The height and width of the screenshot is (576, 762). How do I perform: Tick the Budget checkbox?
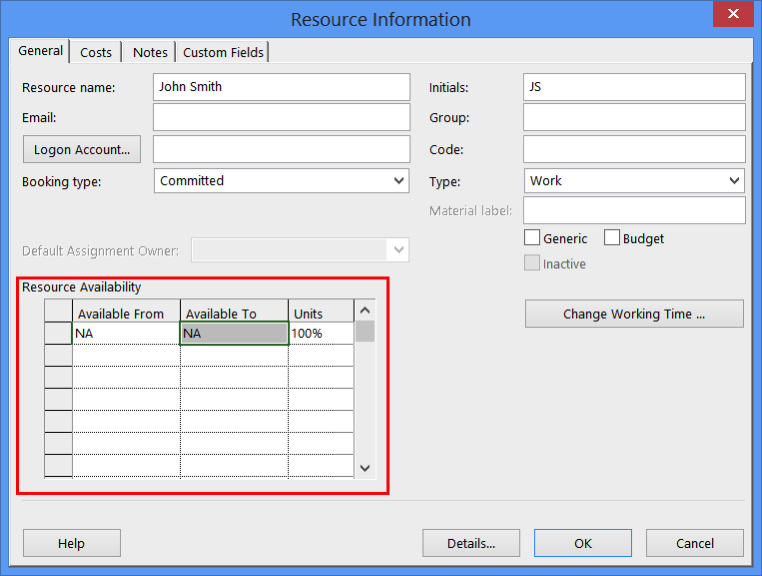pyautogui.click(x=612, y=238)
